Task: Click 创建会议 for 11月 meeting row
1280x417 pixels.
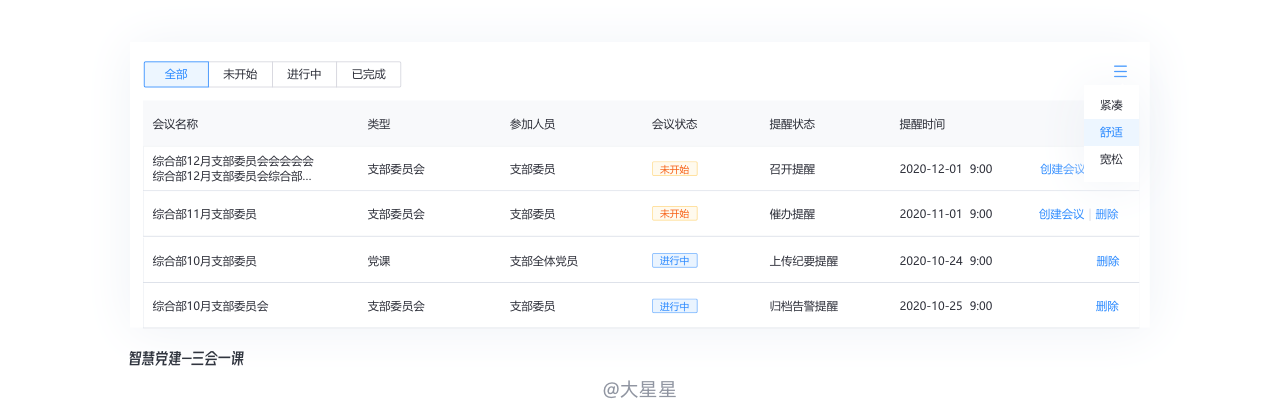Action: [1061, 214]
